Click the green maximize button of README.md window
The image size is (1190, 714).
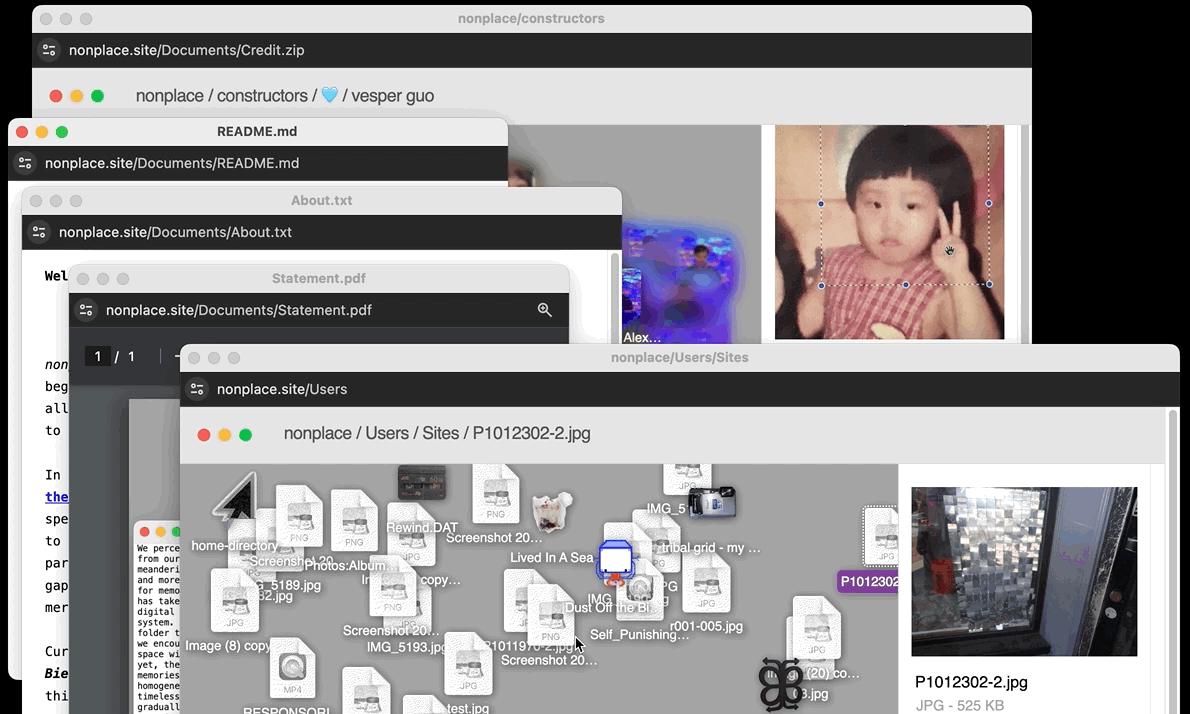(62, 132)
